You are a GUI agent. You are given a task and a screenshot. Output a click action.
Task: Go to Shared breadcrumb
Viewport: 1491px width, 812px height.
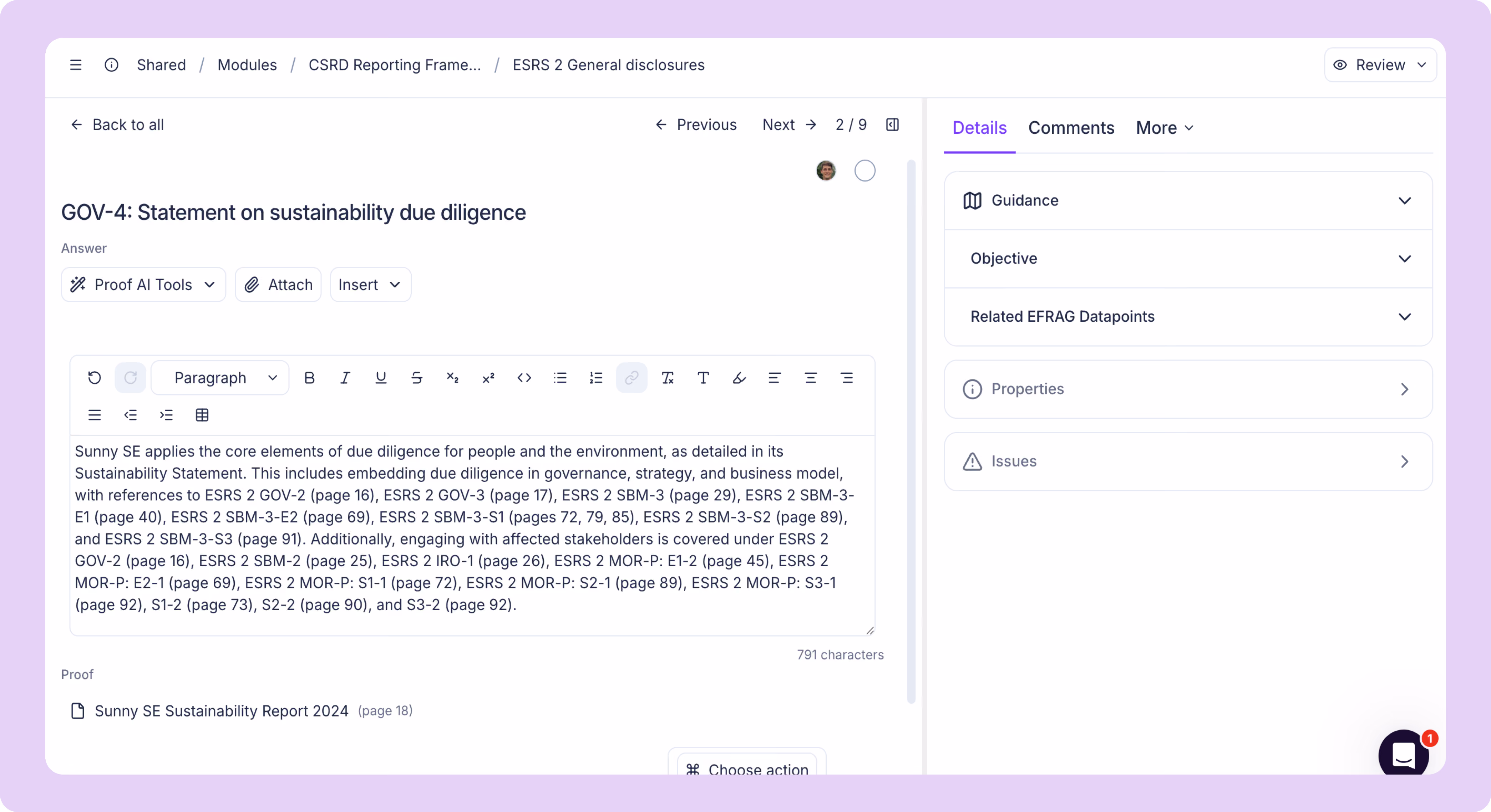(161, 65)
